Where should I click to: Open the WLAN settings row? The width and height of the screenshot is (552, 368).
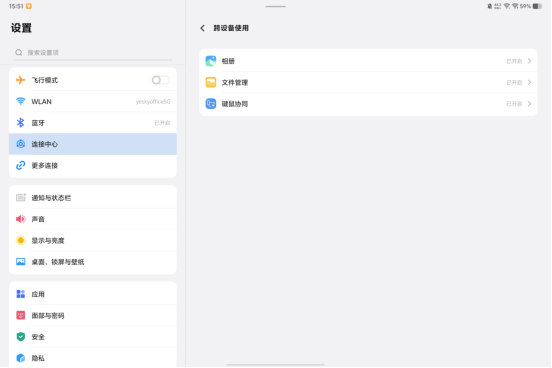(93, 101)
